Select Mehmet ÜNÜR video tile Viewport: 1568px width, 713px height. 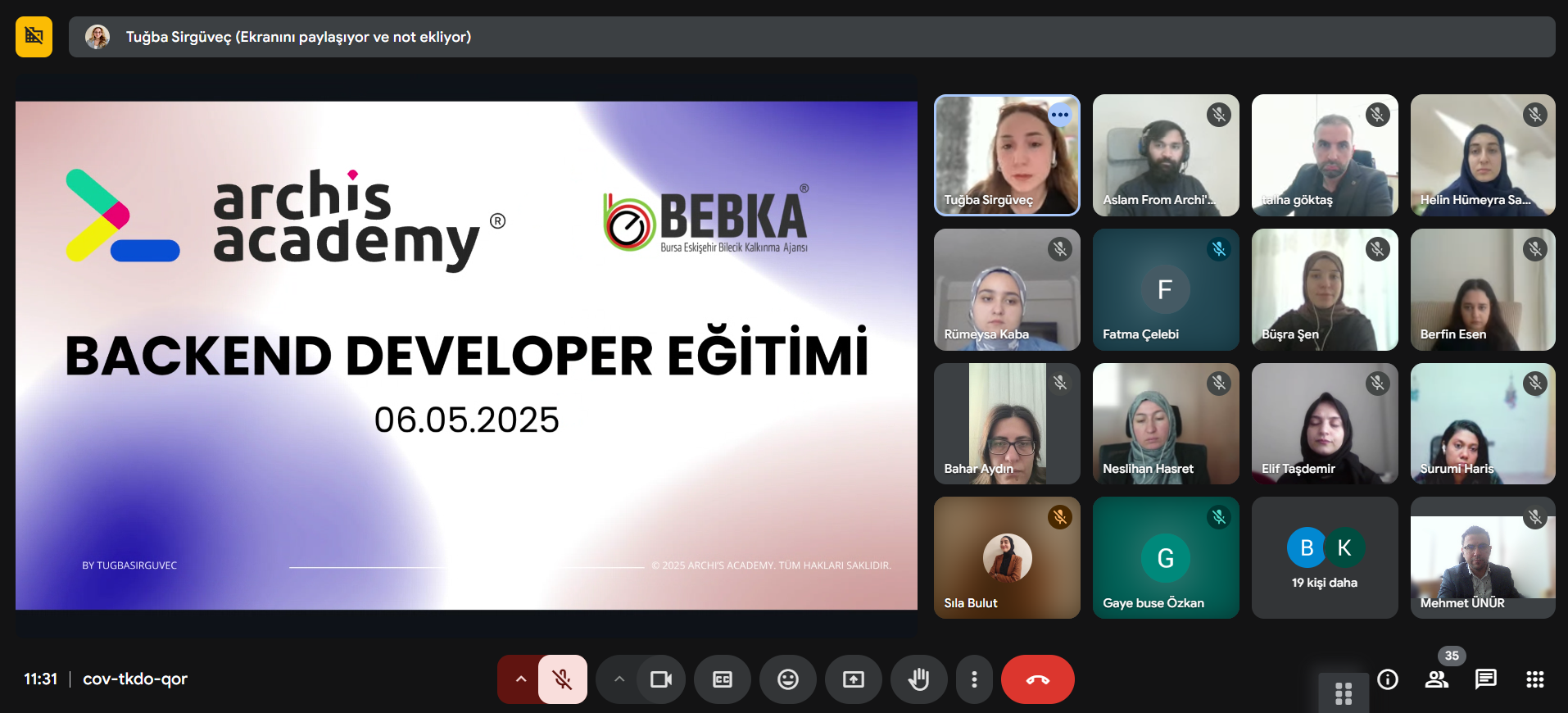[1483, 557]
